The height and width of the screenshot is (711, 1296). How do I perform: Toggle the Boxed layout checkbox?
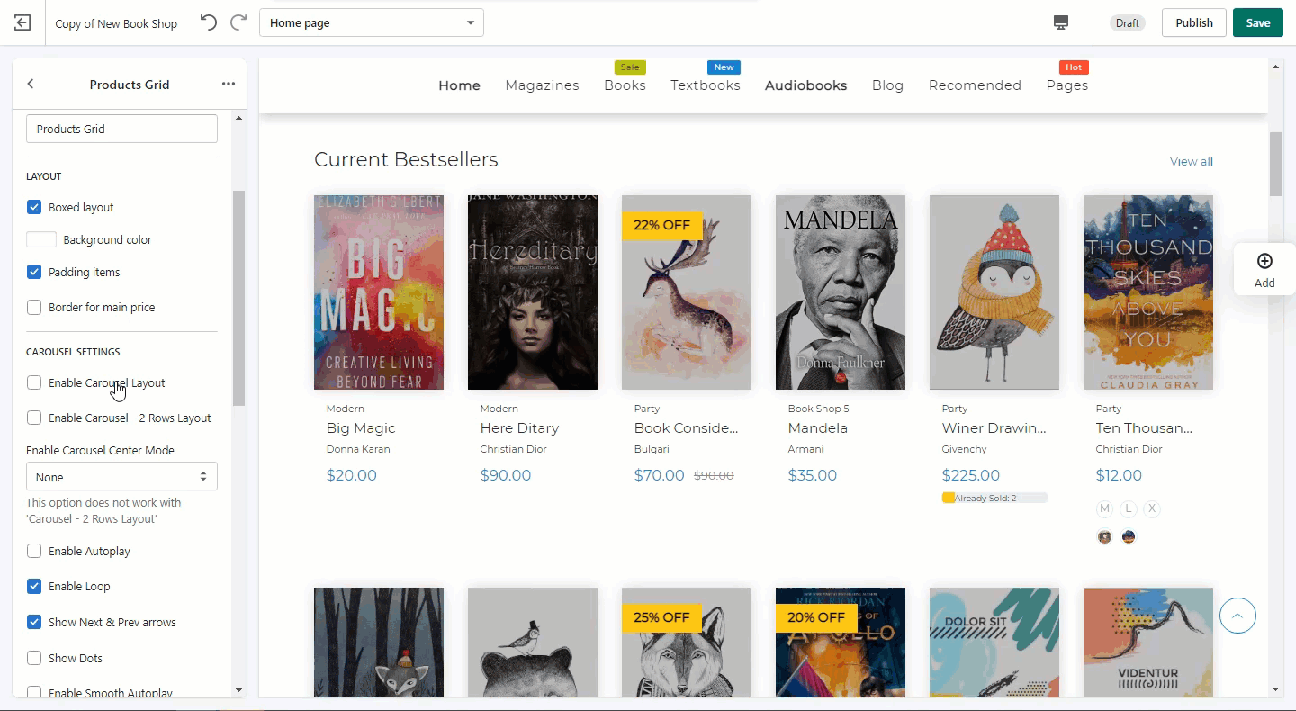point(34,207)
